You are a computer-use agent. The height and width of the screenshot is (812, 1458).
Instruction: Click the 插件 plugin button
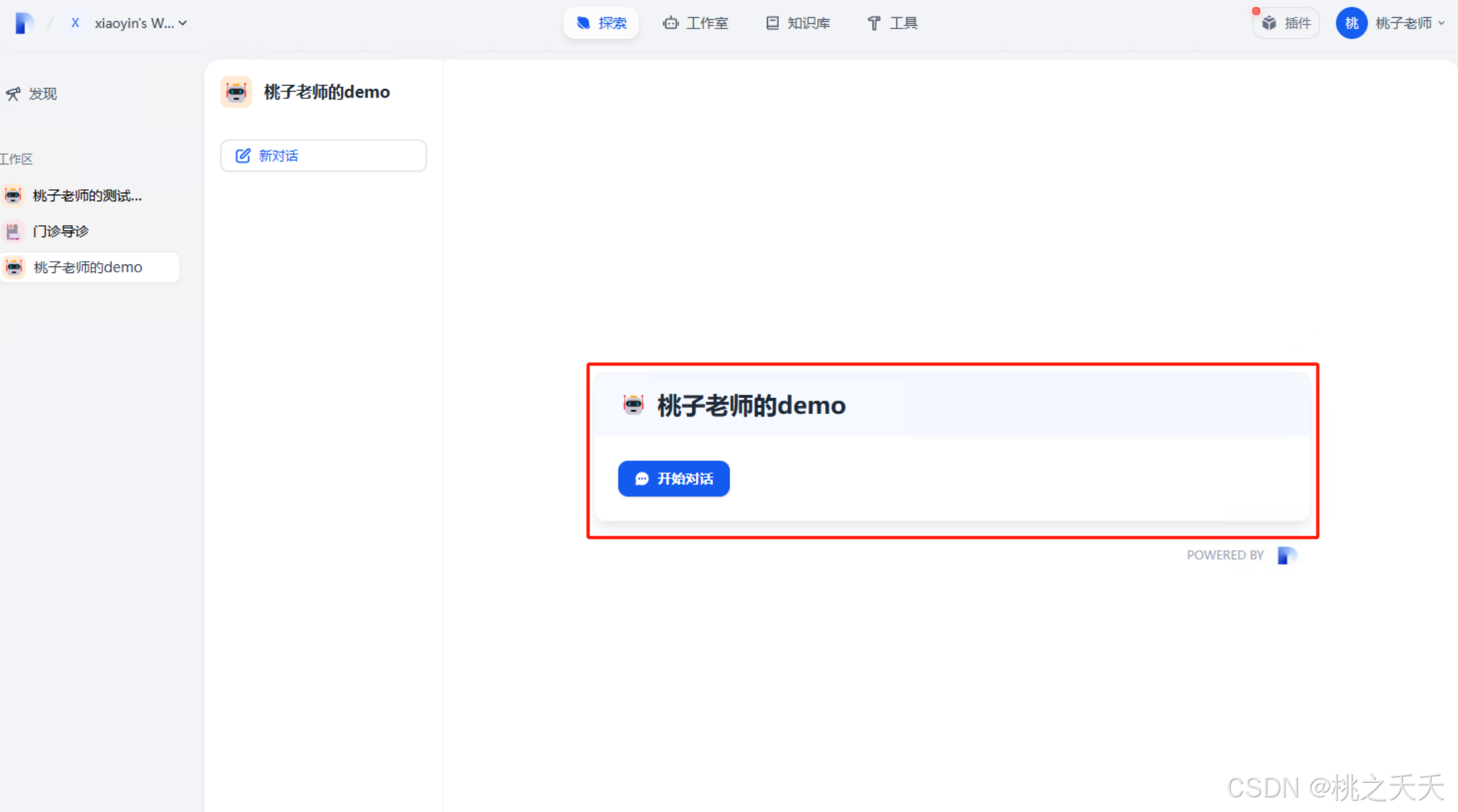tap(1286, 23)
